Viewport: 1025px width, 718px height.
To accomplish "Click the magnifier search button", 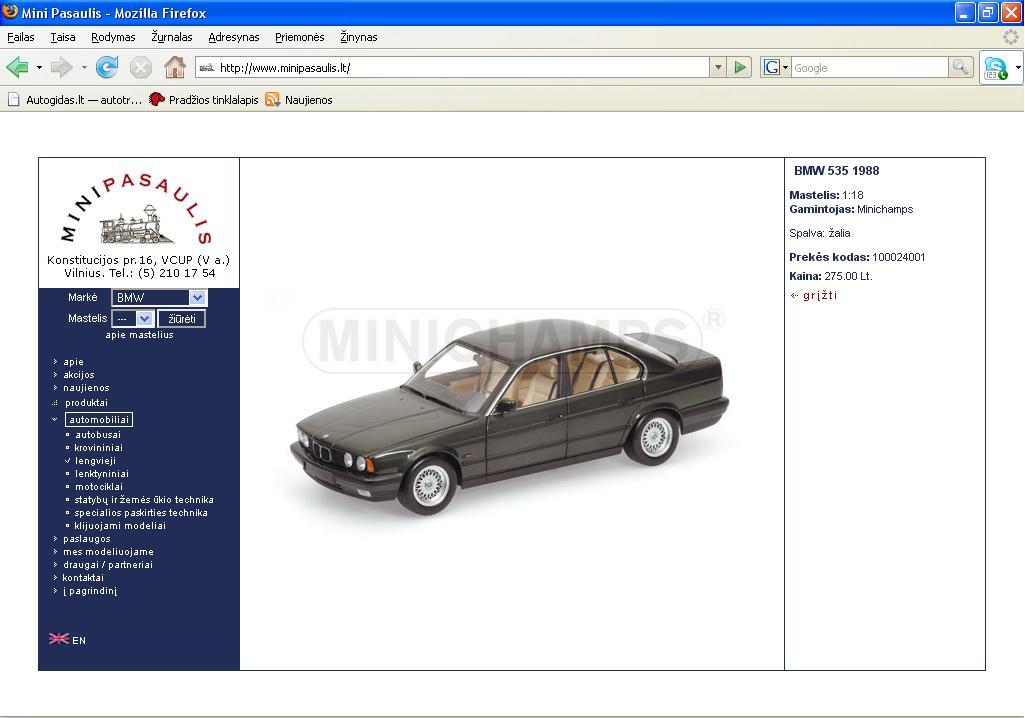I will tap(960, 67).
